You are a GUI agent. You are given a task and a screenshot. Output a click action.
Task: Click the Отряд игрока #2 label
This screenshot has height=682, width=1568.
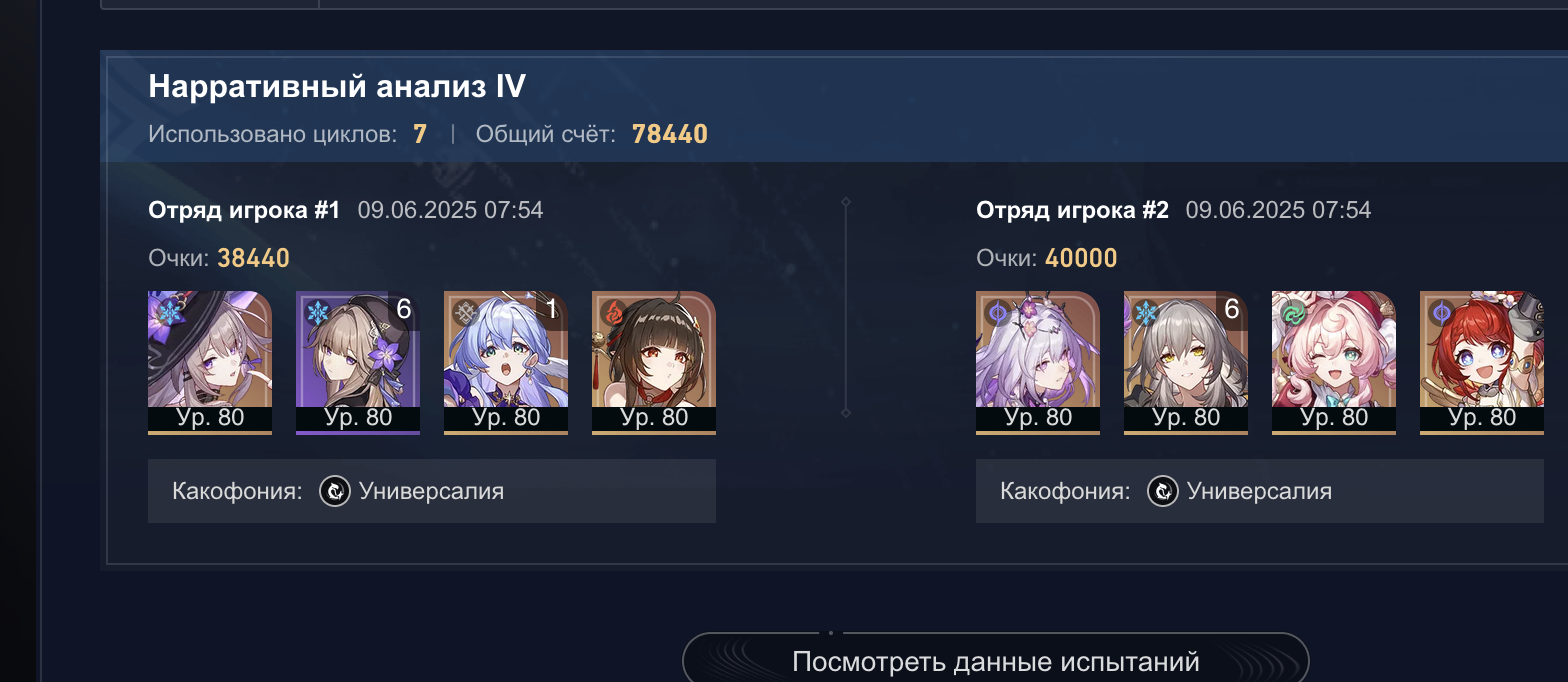pyautogui.click(x=1072, y=210)
